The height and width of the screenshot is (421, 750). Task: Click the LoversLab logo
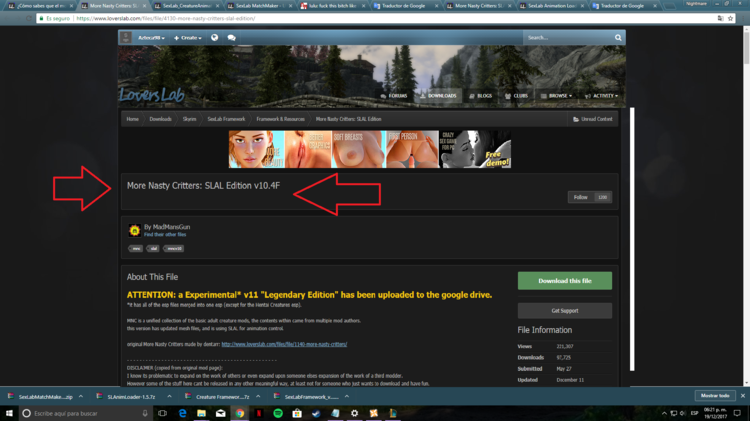152,95
